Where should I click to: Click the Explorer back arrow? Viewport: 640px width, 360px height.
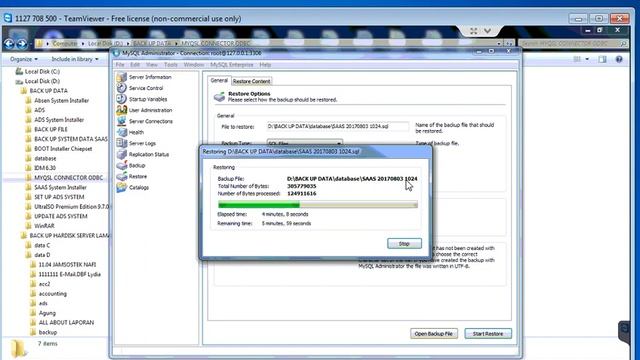(x=9, y=43)
